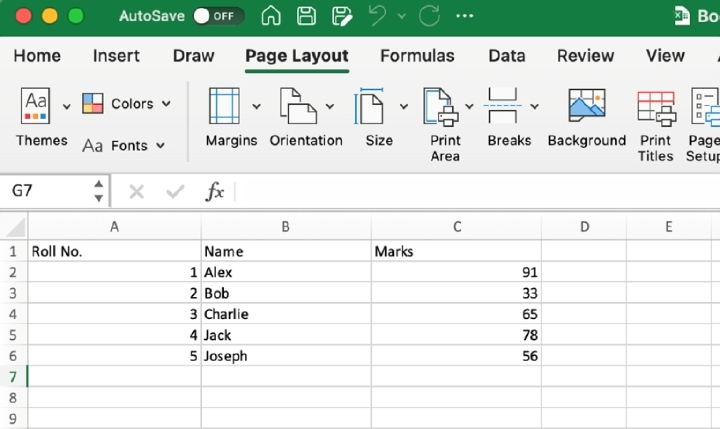This screenshot has height=429, width=720.
Task: Click the Save icon in title bar
Action: [306, 16]
